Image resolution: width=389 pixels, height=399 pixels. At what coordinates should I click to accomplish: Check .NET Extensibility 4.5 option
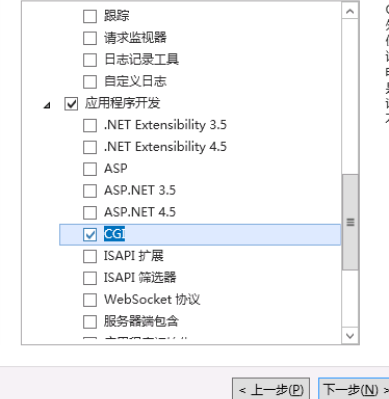(x=90, y=147)
